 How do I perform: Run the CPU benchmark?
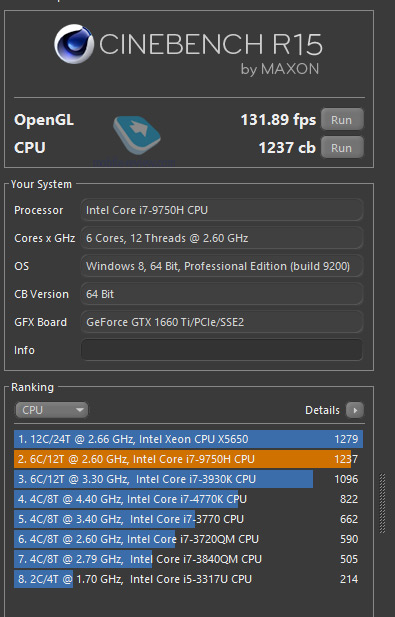click(x=342, y=148)
